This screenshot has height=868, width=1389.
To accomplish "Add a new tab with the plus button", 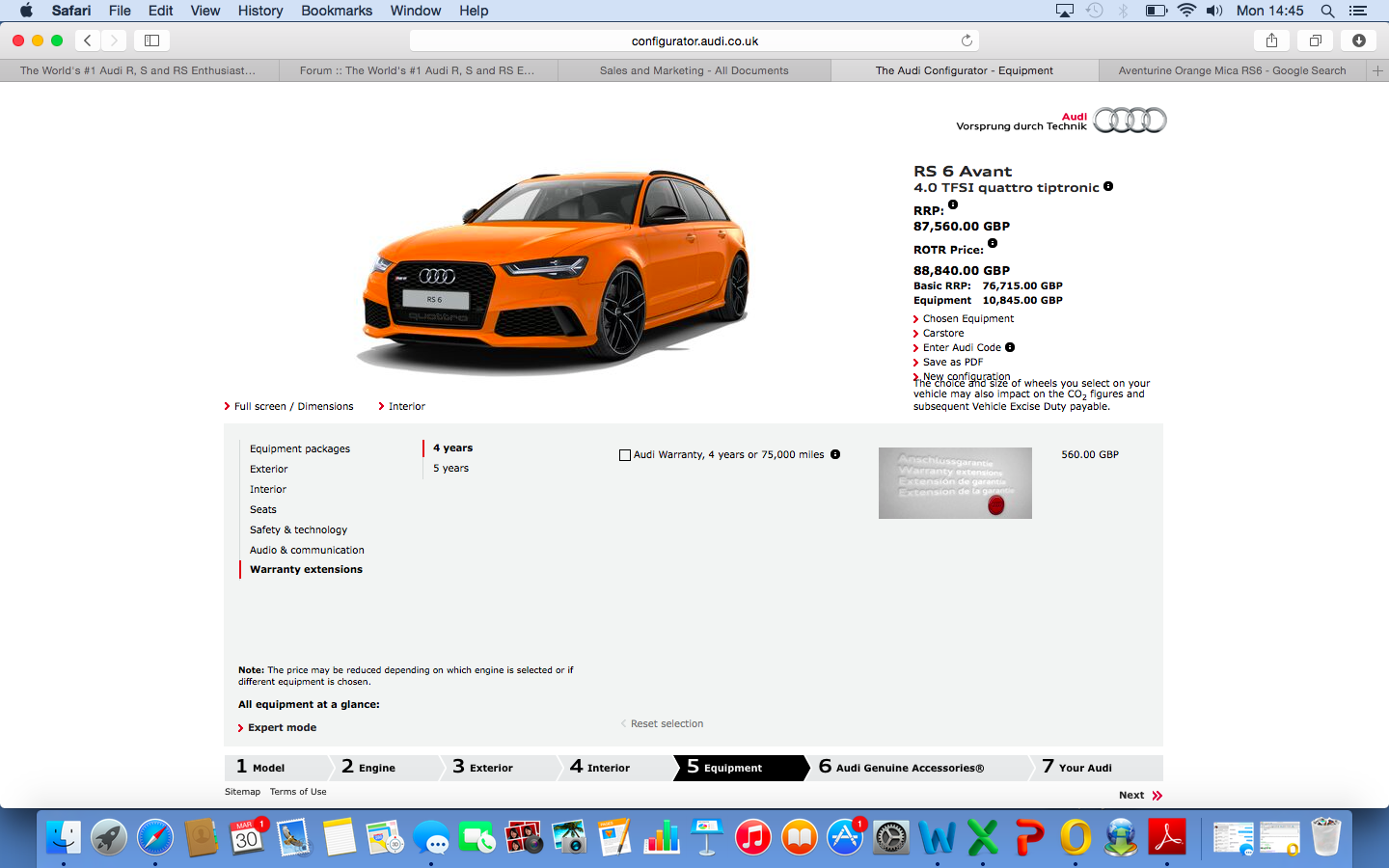I will (1377, 70).
